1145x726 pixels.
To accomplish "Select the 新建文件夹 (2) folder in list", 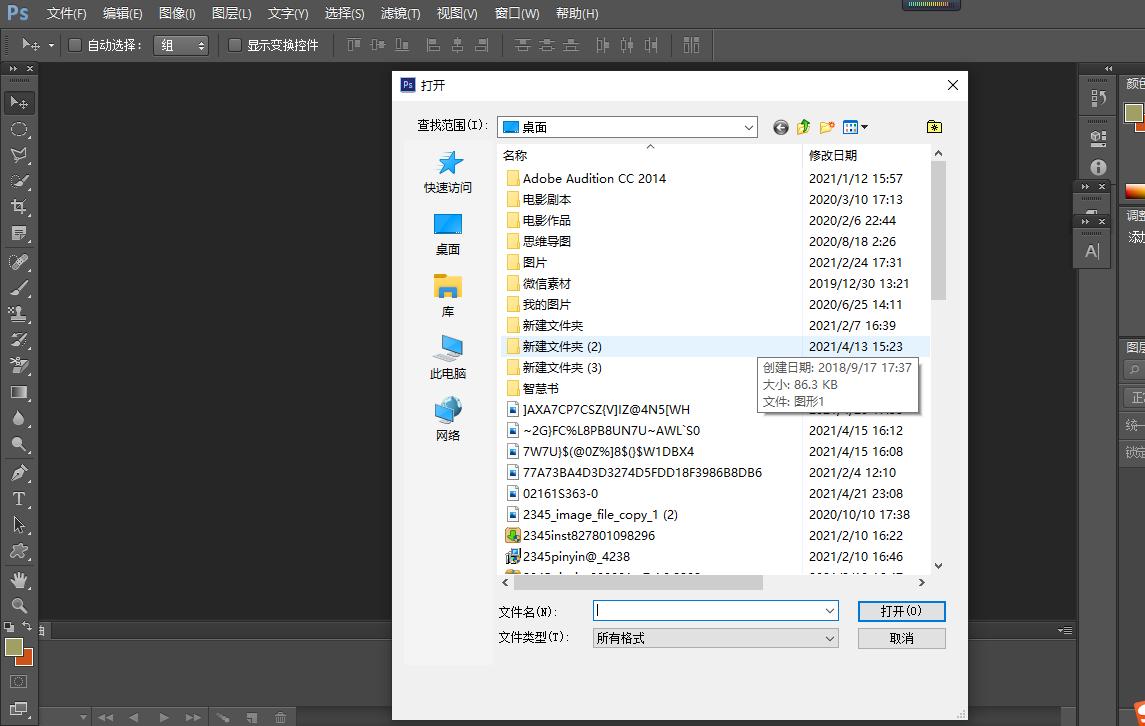I will [562, 346].
